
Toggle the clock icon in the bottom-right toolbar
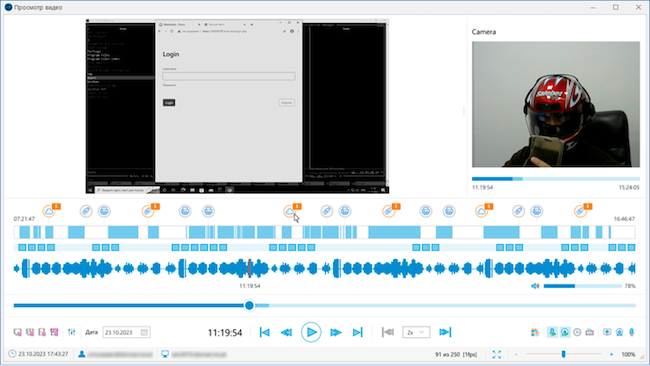point(577,332)
